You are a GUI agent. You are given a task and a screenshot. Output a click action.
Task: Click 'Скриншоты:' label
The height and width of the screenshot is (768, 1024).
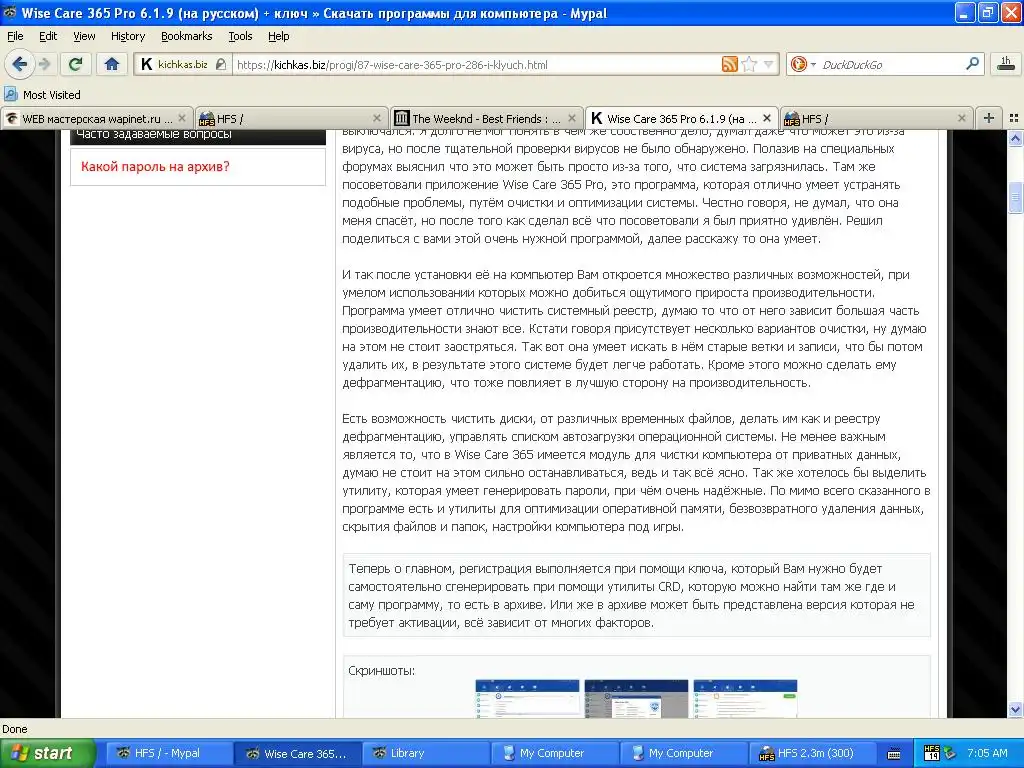coord(381,671)
